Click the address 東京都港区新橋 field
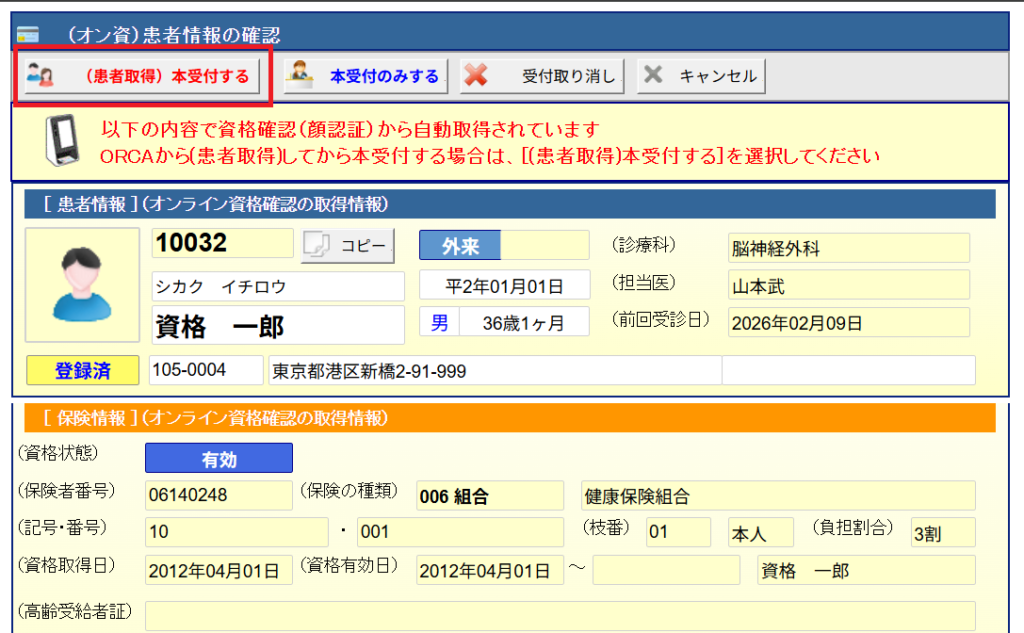This screenshot has height=633, width=1024. [x=493, y=370]
